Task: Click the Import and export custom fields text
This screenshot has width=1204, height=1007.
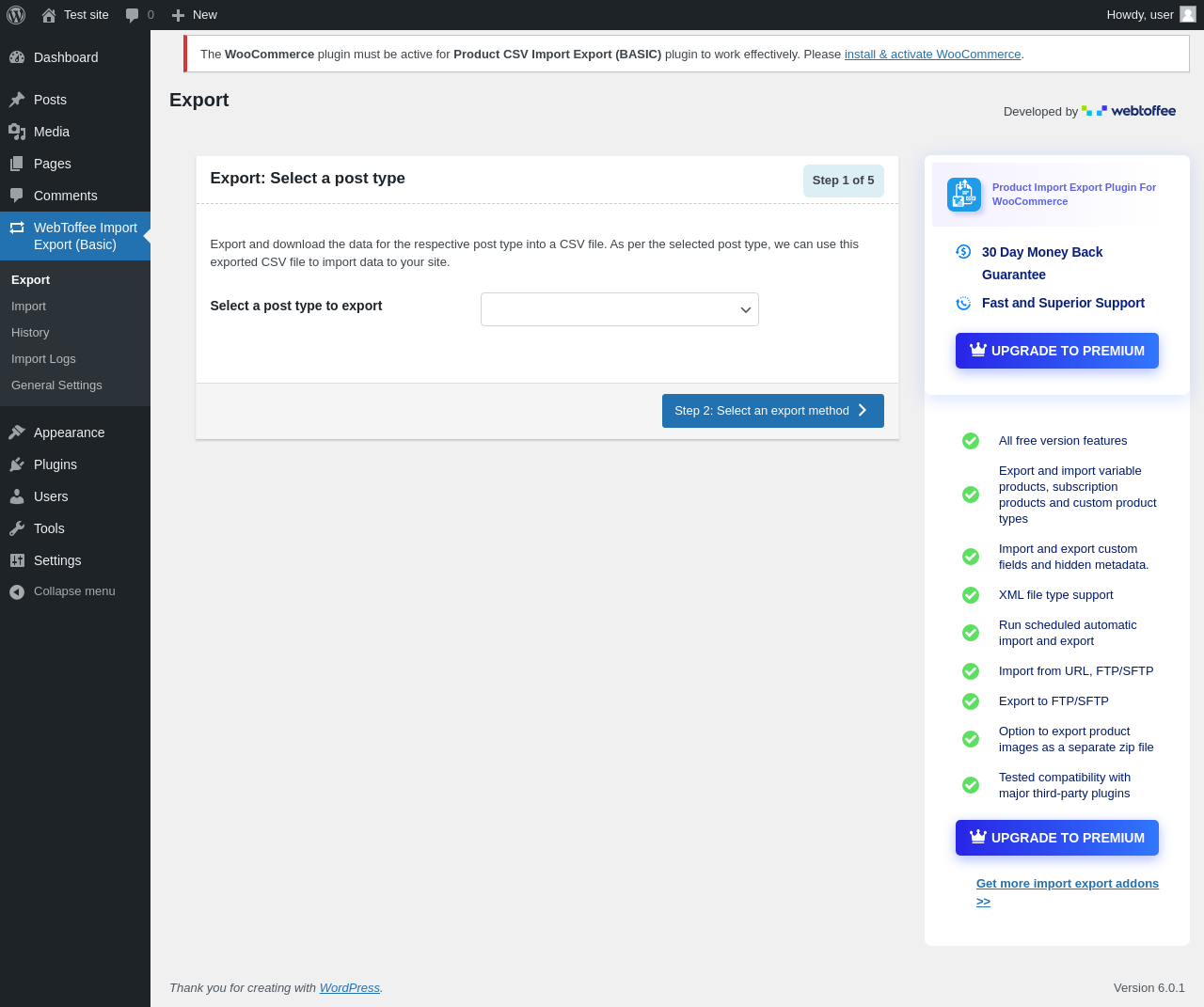Action: coord(1073,557)
